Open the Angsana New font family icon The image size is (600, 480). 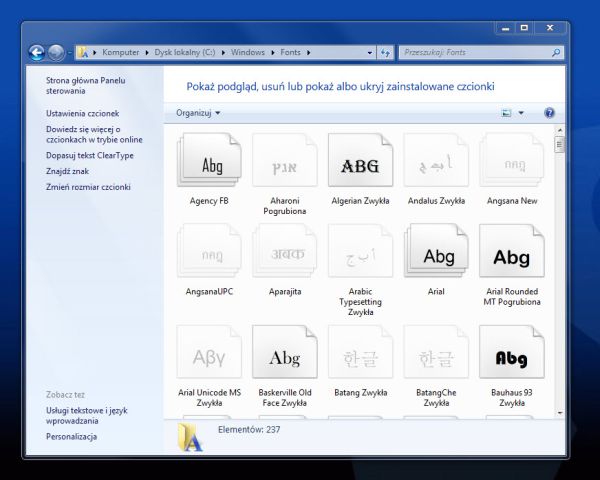click(x=512, y=160)
